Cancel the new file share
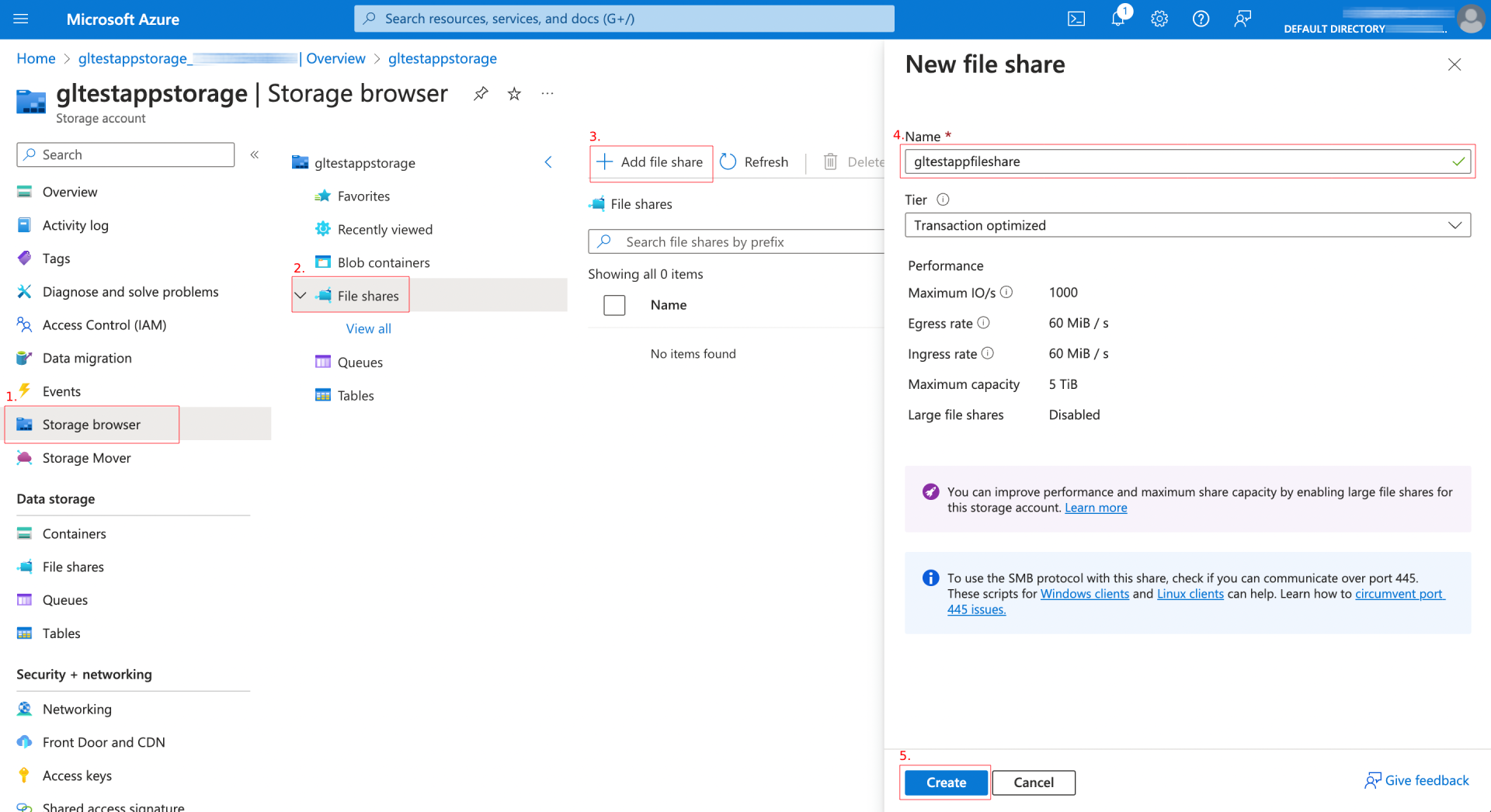The height and width of the screenshot is (812, 1491). [x=1034, y=783]
